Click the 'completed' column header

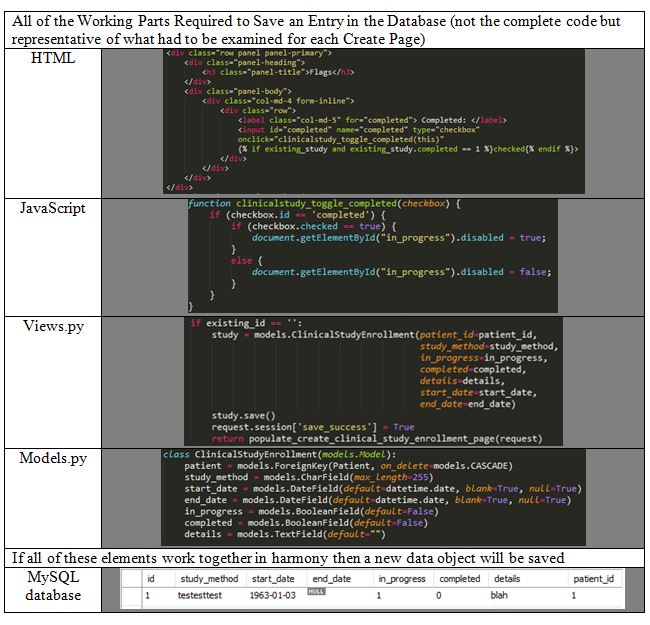(x=459, y=579)
